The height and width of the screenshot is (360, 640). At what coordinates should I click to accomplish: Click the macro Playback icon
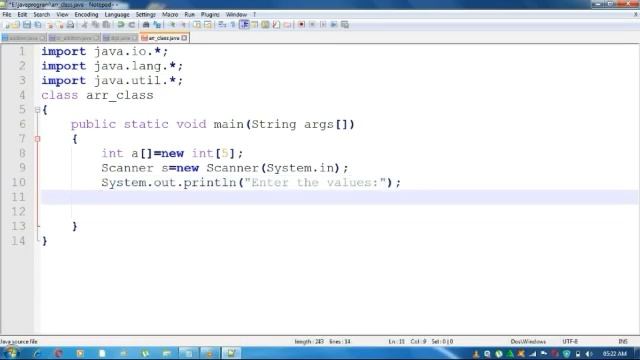tap(323, 25)
